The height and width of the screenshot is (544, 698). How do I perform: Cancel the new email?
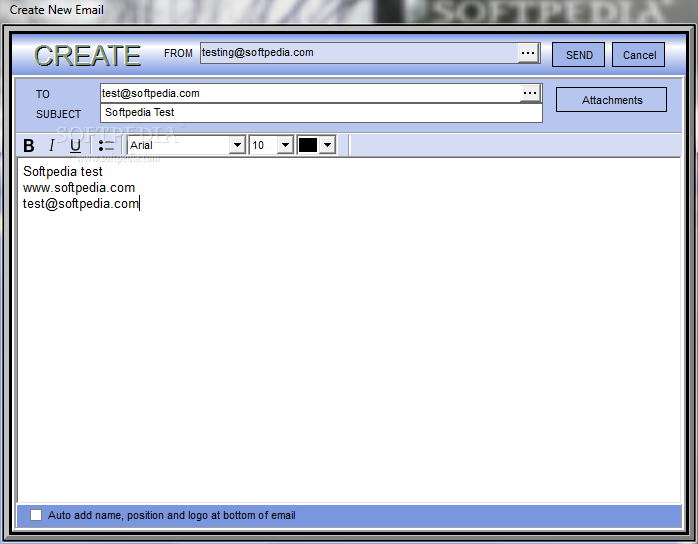[639, 55]
